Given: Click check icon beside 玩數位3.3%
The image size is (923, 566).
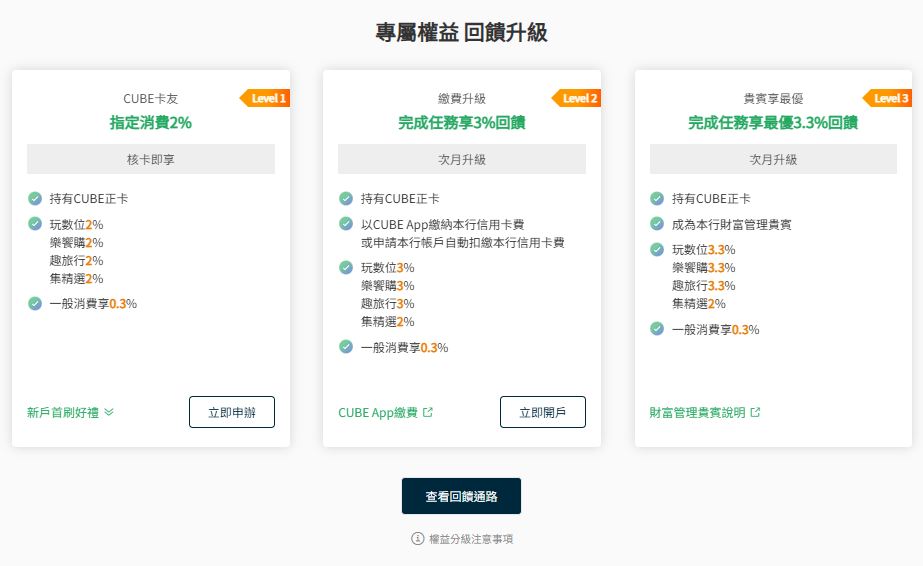Looking at the screenshot, I should pyautogui.click(x=657, y=249).
